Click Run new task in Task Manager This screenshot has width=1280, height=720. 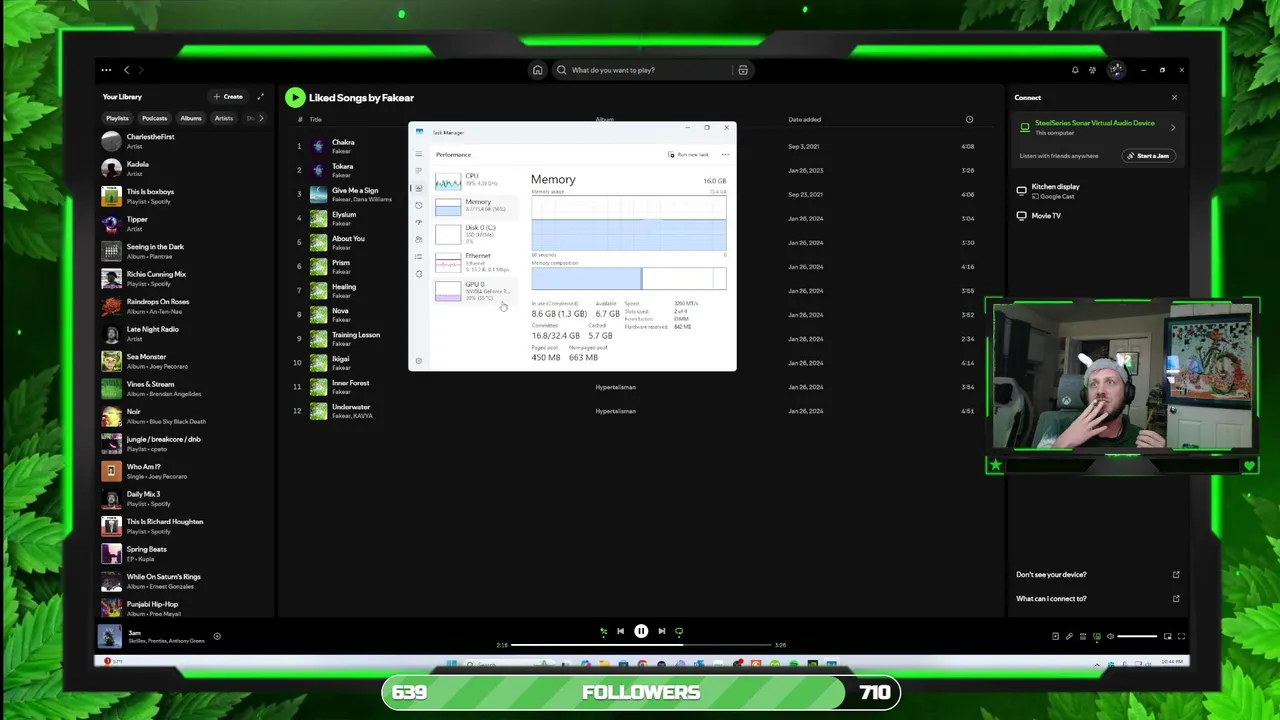click(688, 155)
